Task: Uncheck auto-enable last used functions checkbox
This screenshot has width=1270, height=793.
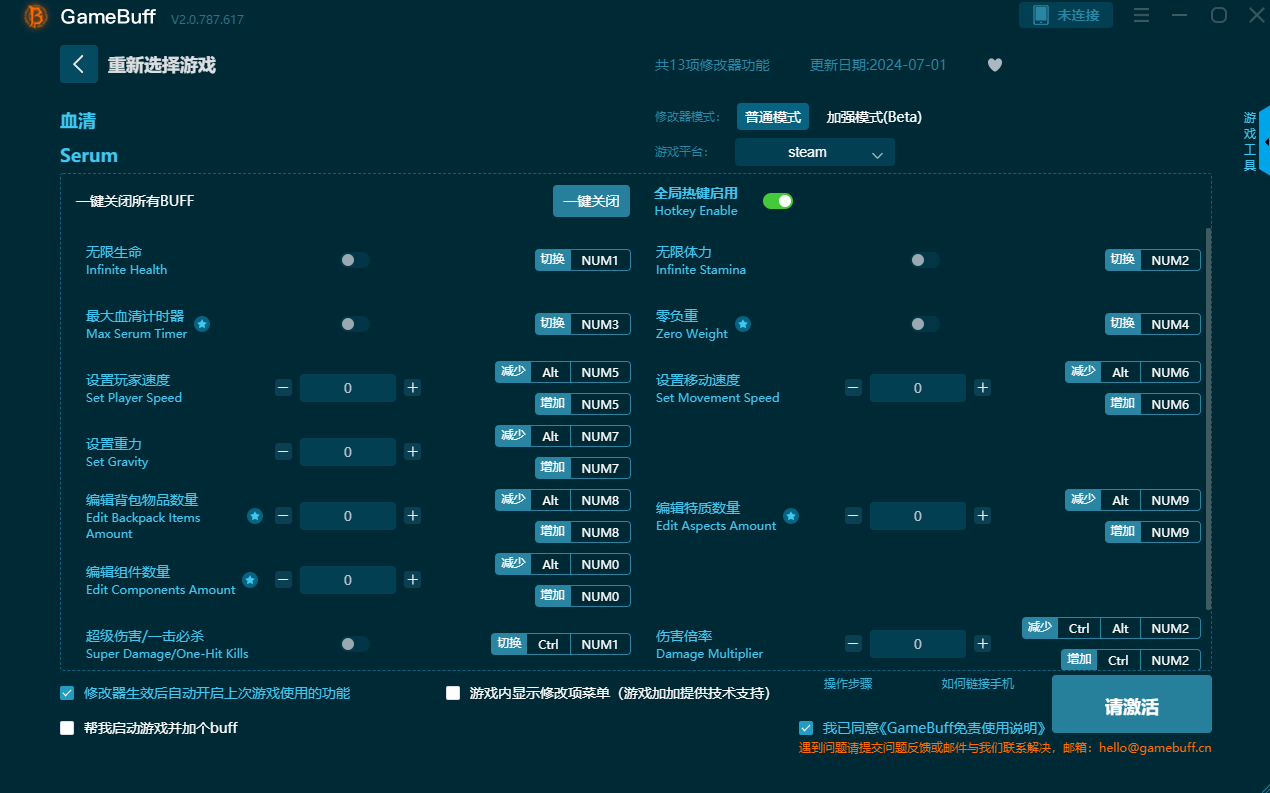Action: click(x=67, y=693)
